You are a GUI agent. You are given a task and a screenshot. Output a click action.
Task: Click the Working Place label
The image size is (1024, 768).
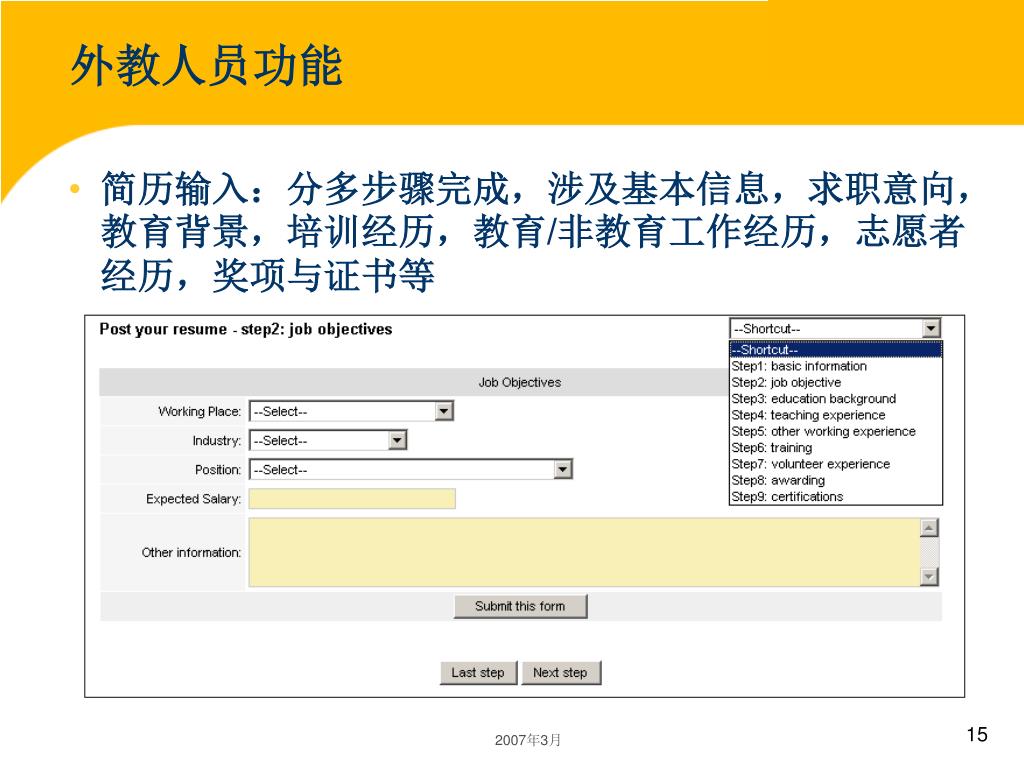[x=199, y=411]
